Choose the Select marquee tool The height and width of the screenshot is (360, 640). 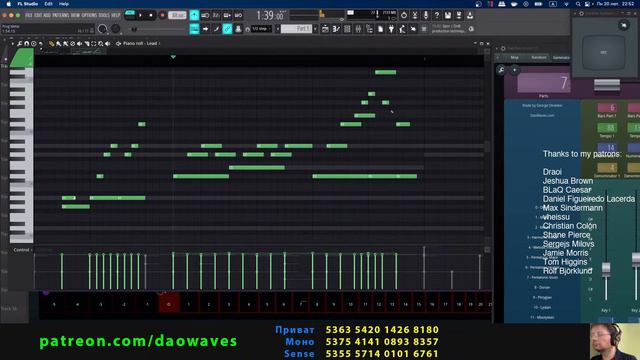click(93, 43)
